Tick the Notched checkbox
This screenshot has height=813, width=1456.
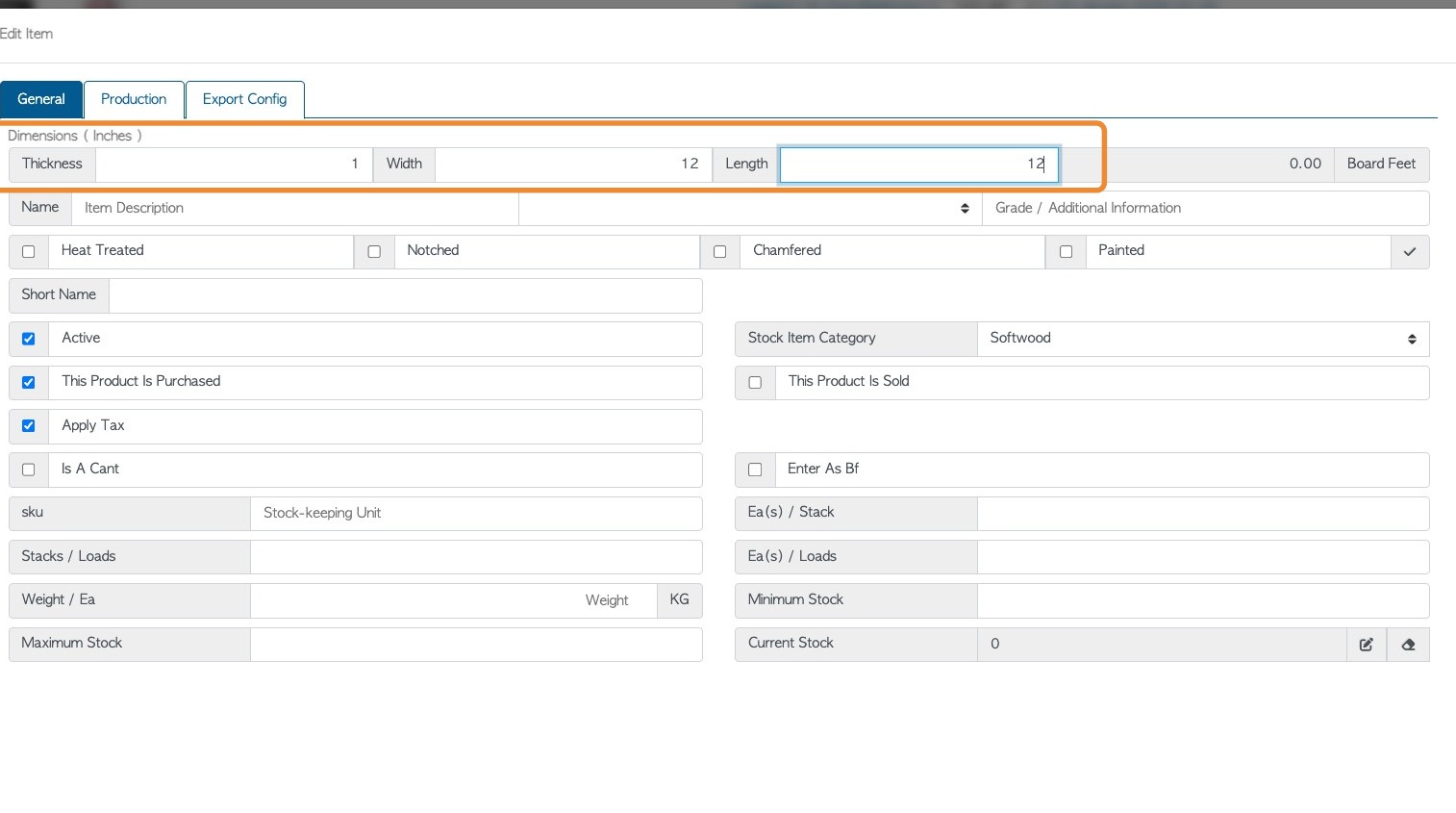click(374, 252)
